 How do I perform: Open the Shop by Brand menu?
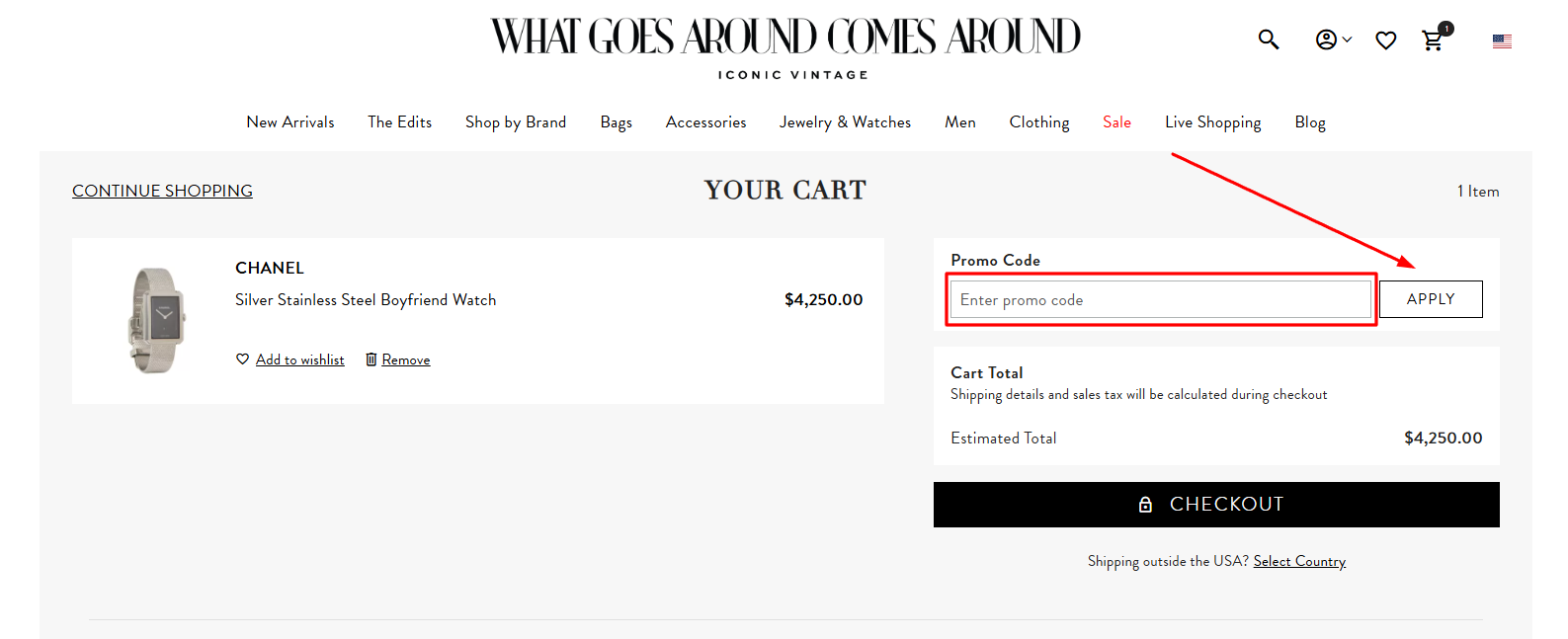tap(515, 121)
